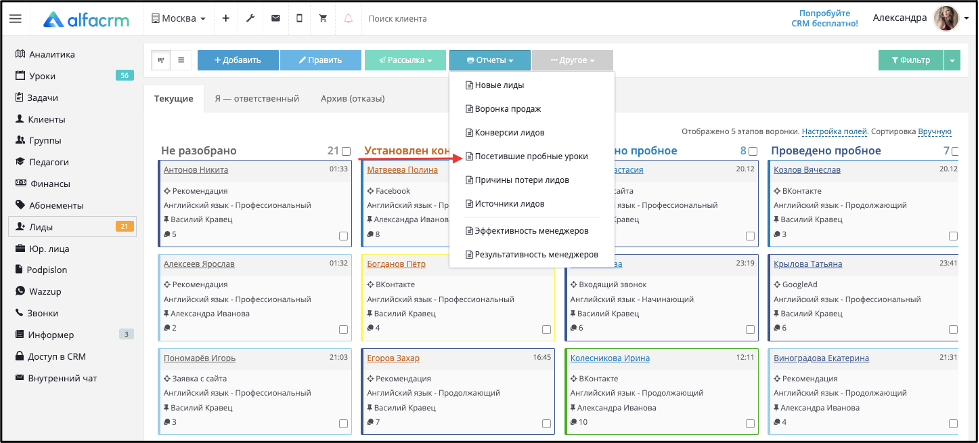Tick checkbox on Антонов Никита card

(343, 236)
